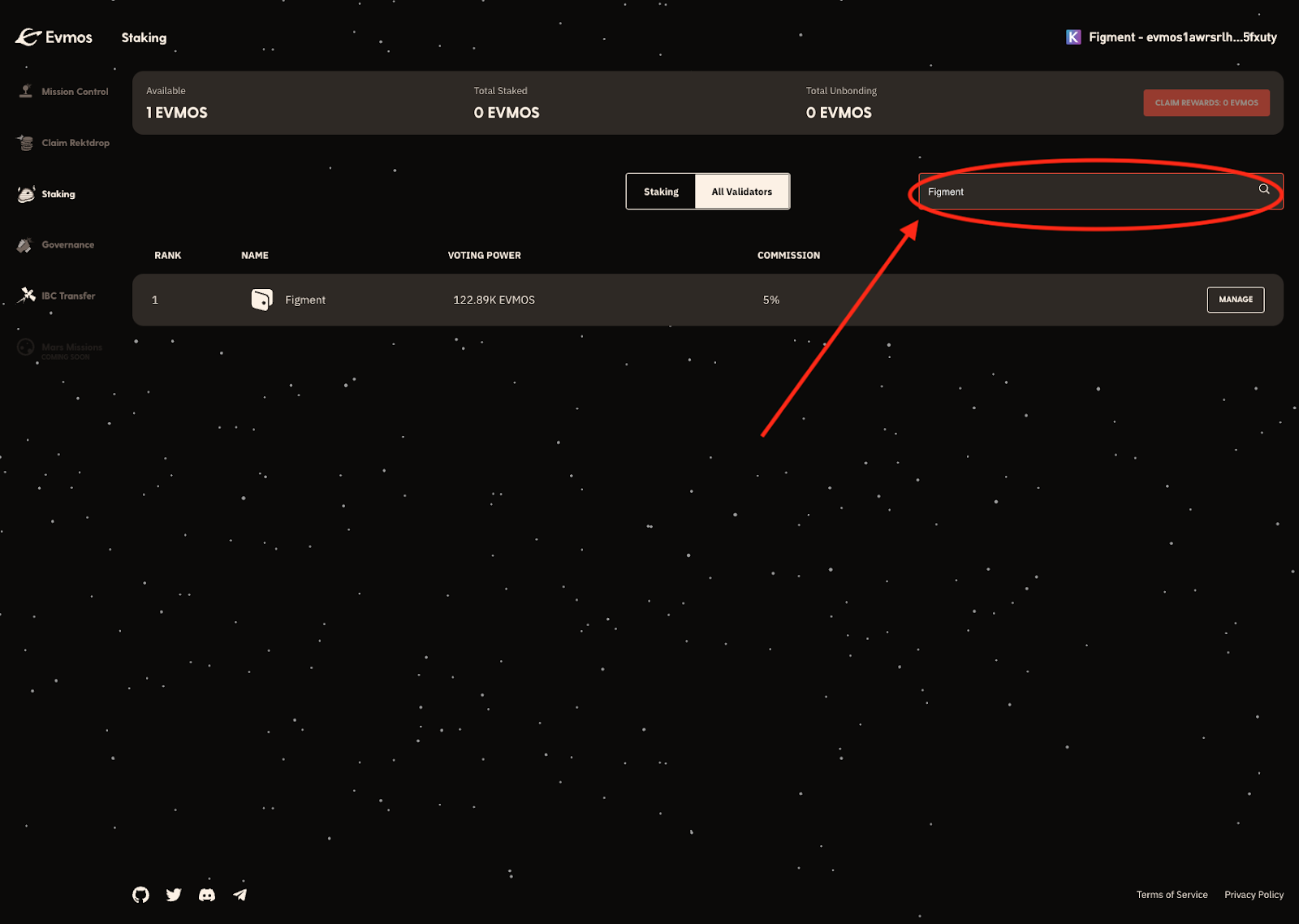Screen dimensions: 1299x924
Task: Click the 5% commission value
Action: (771, 300)
